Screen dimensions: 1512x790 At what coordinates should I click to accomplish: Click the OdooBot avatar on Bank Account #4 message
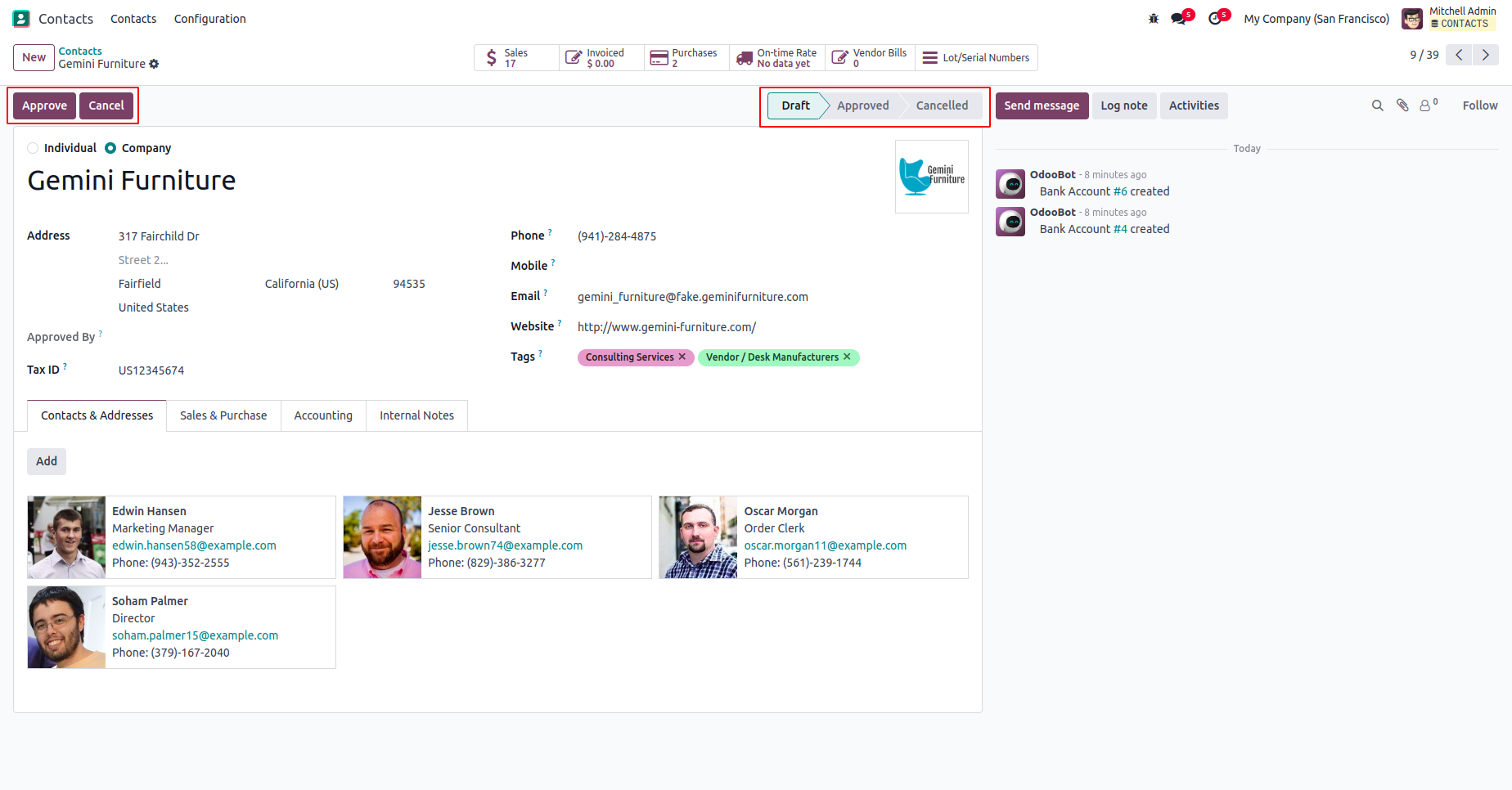tap(1010, 222)
